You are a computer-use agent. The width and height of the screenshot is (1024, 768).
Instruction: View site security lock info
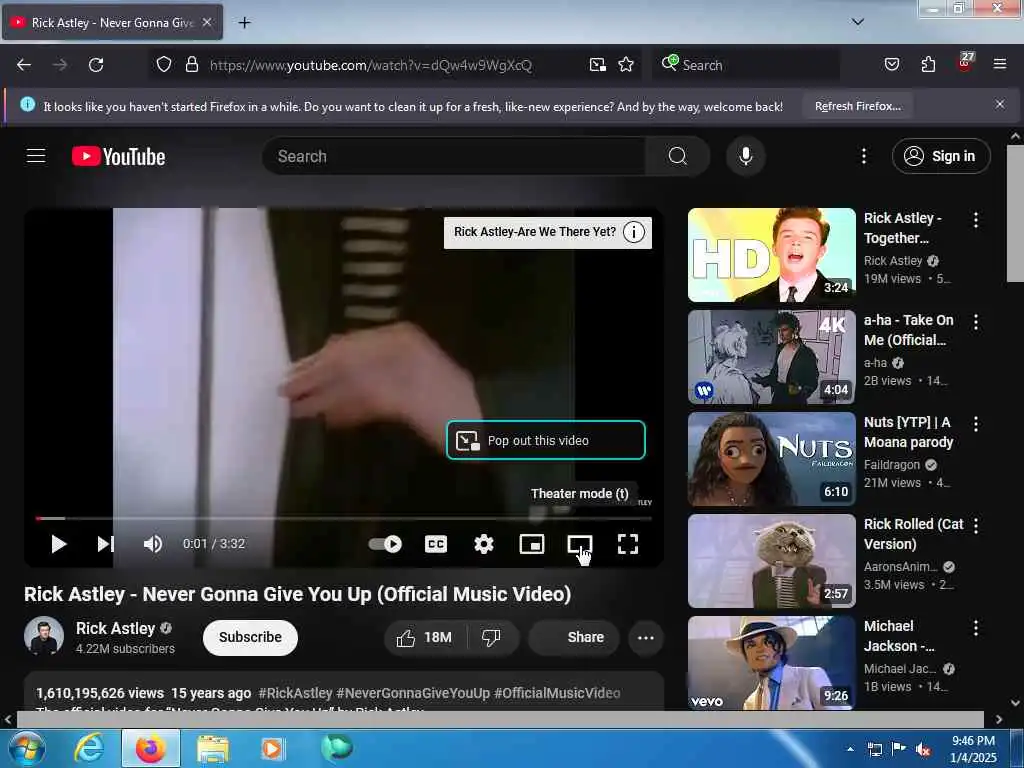pyautogui.click(x=191, y=64)
